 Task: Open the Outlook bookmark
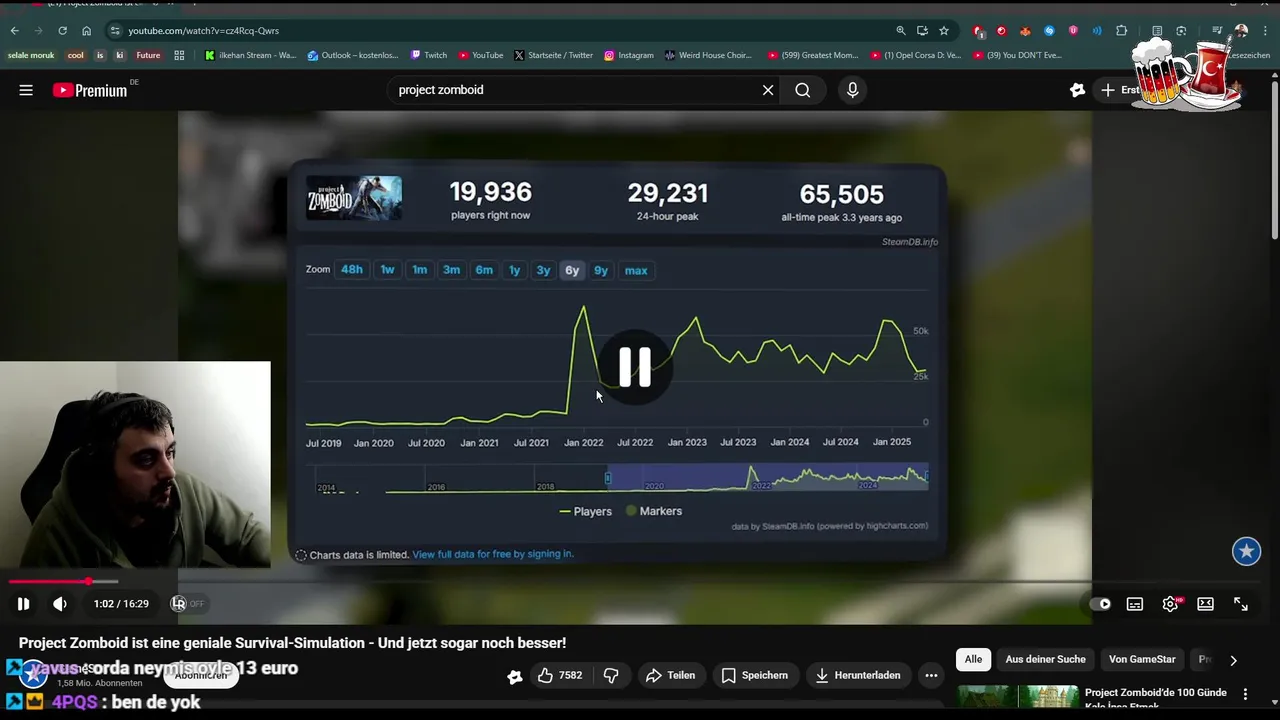pos(354,55)
